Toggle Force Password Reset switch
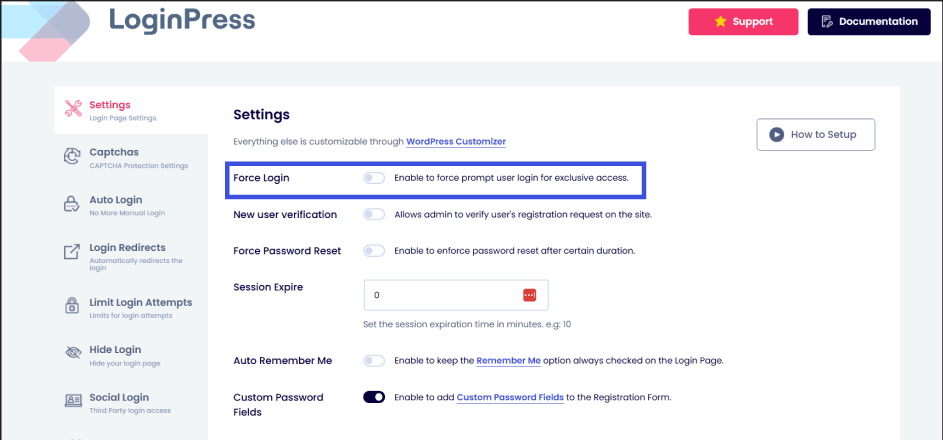 coord(374,250)
